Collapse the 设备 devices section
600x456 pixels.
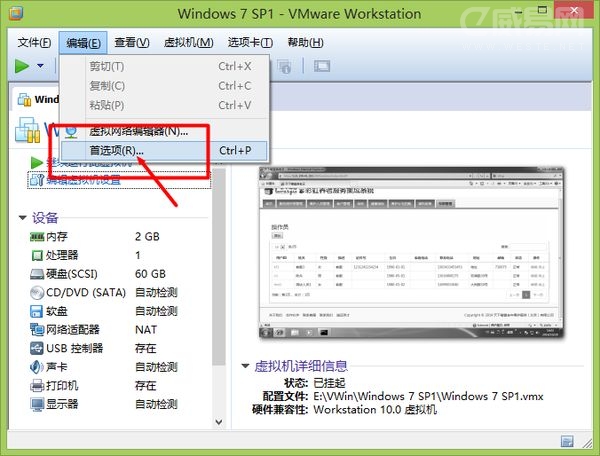(x=23, y=218)
